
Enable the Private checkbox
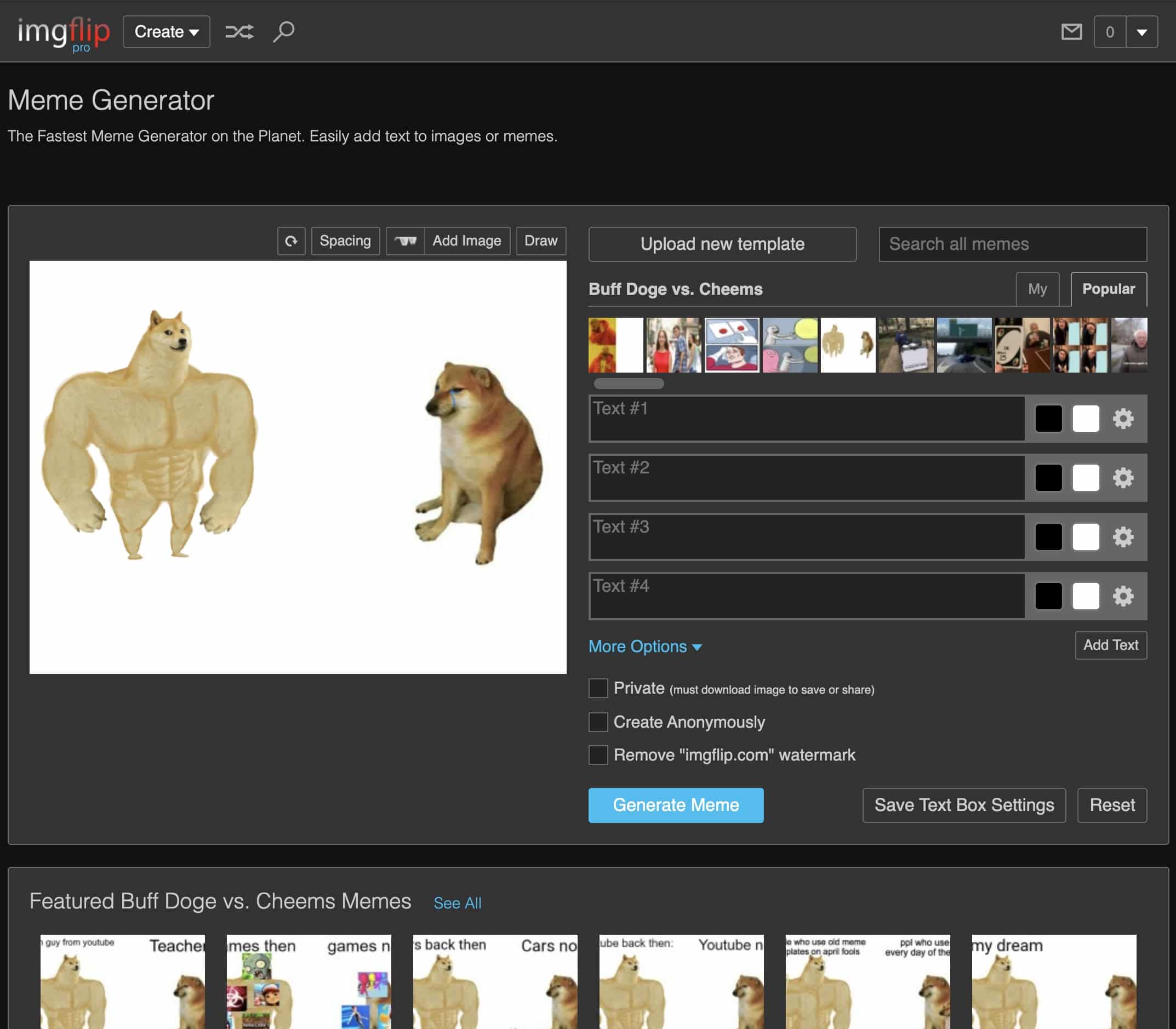[x=598, y=688]
